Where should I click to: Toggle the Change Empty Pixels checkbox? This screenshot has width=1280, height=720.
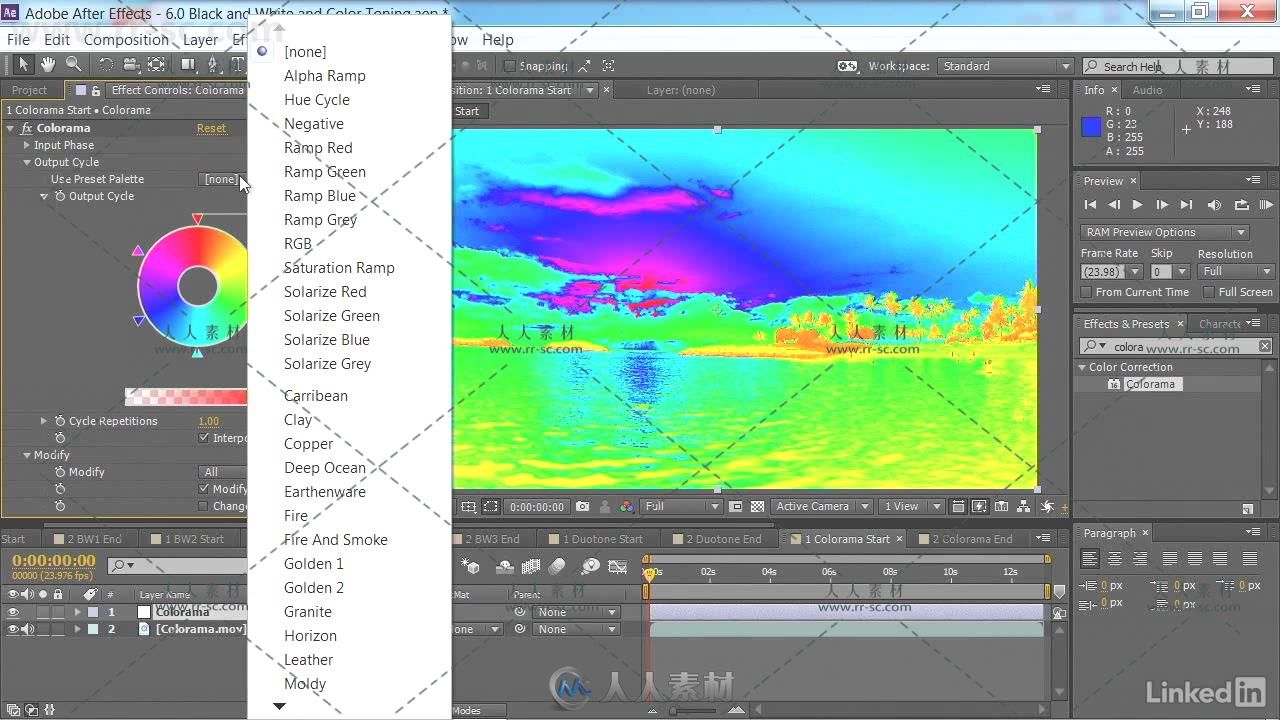pos(204,506)
